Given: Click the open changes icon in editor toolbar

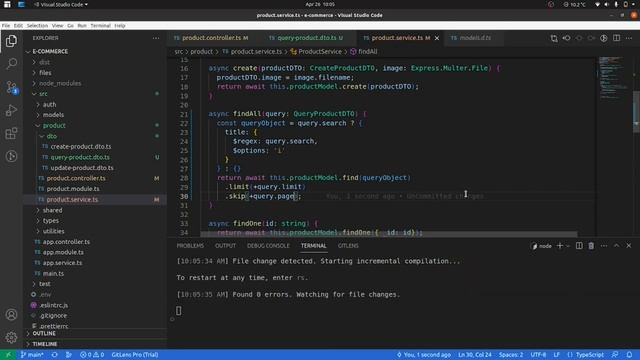Looking at the screenshot, I should tap(554, 38).
